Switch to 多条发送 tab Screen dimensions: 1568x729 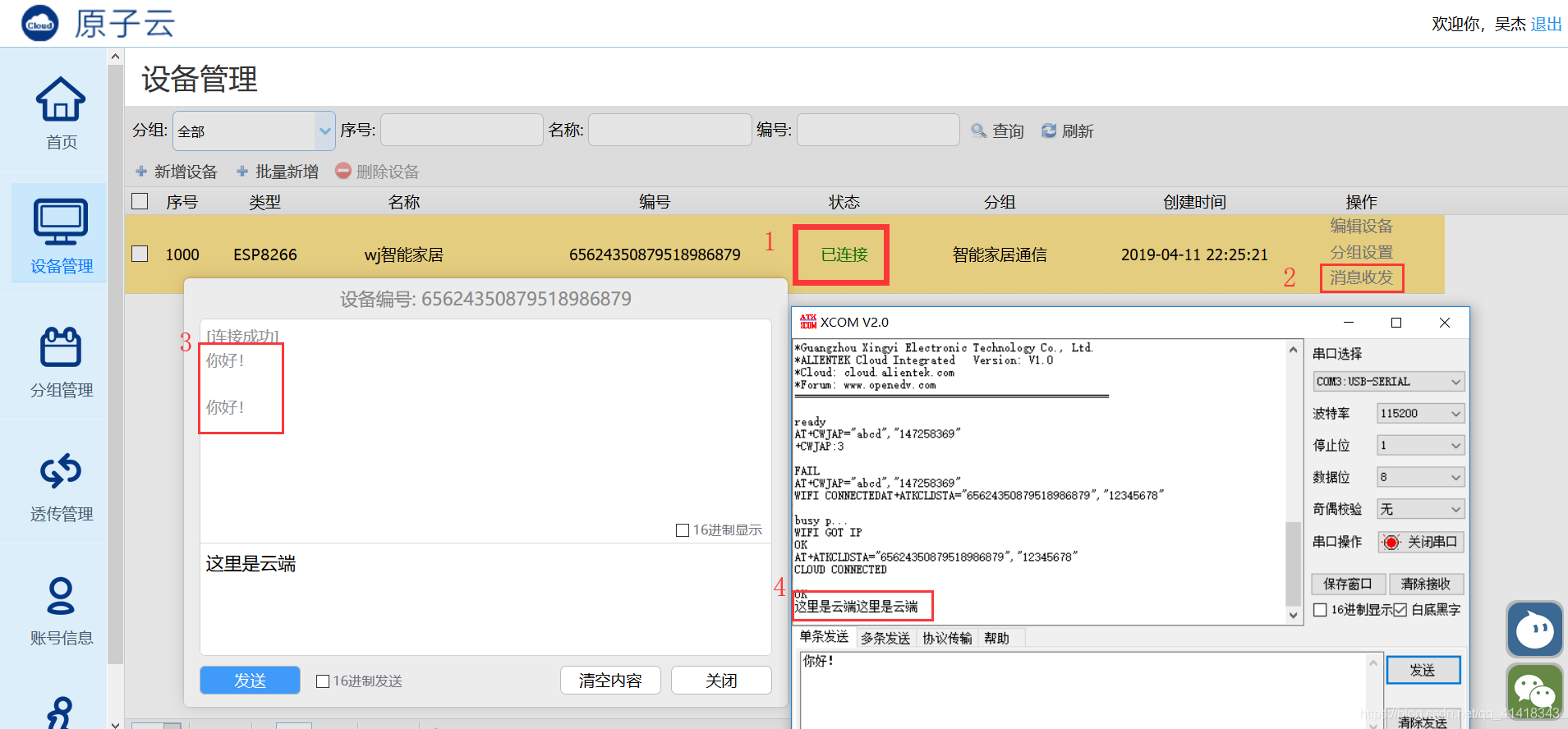coord(885,638)
